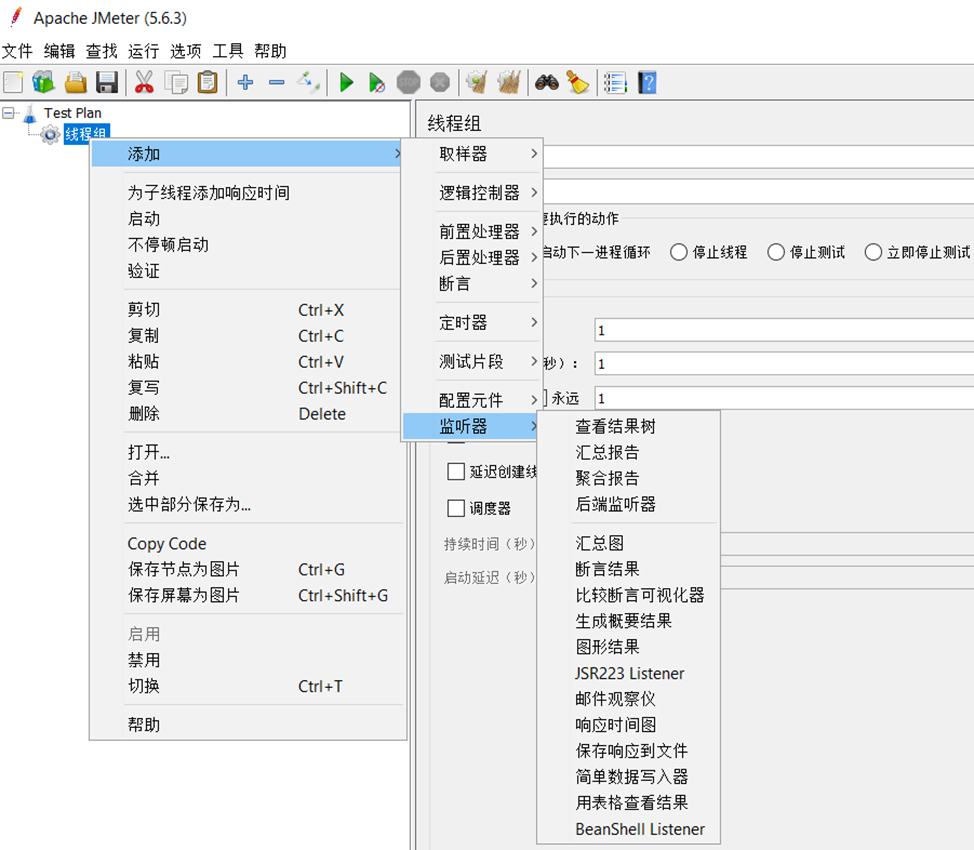Click the Copy icon in toolbar
This screenshot has height=850, width=974.
176,82
